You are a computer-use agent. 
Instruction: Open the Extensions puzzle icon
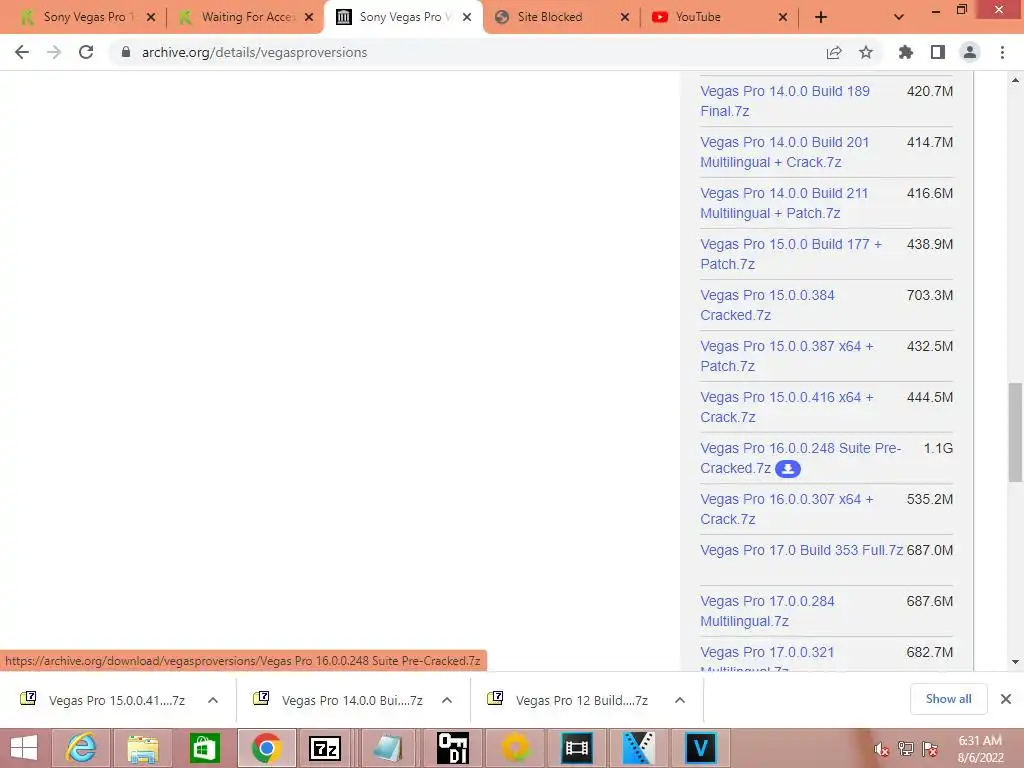pyautogui.click(x=906, y=52)
